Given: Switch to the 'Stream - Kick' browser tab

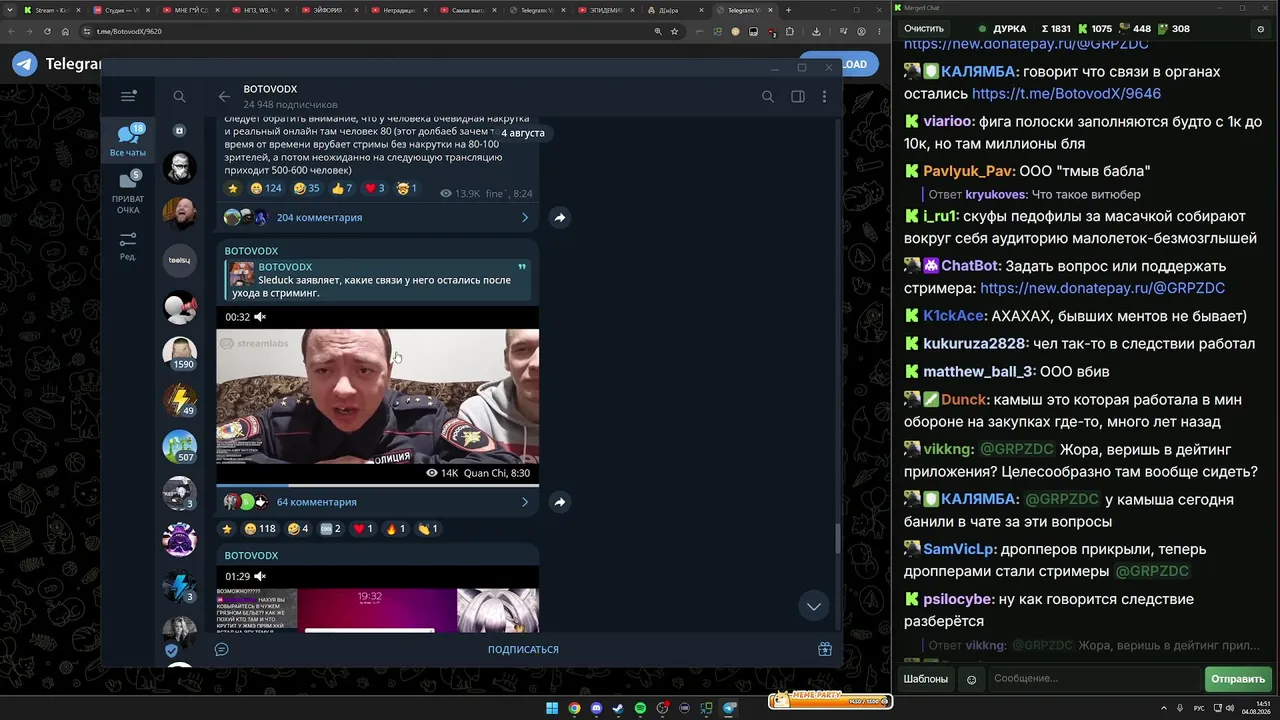Looking at the screenshot, I should [50, 10].
